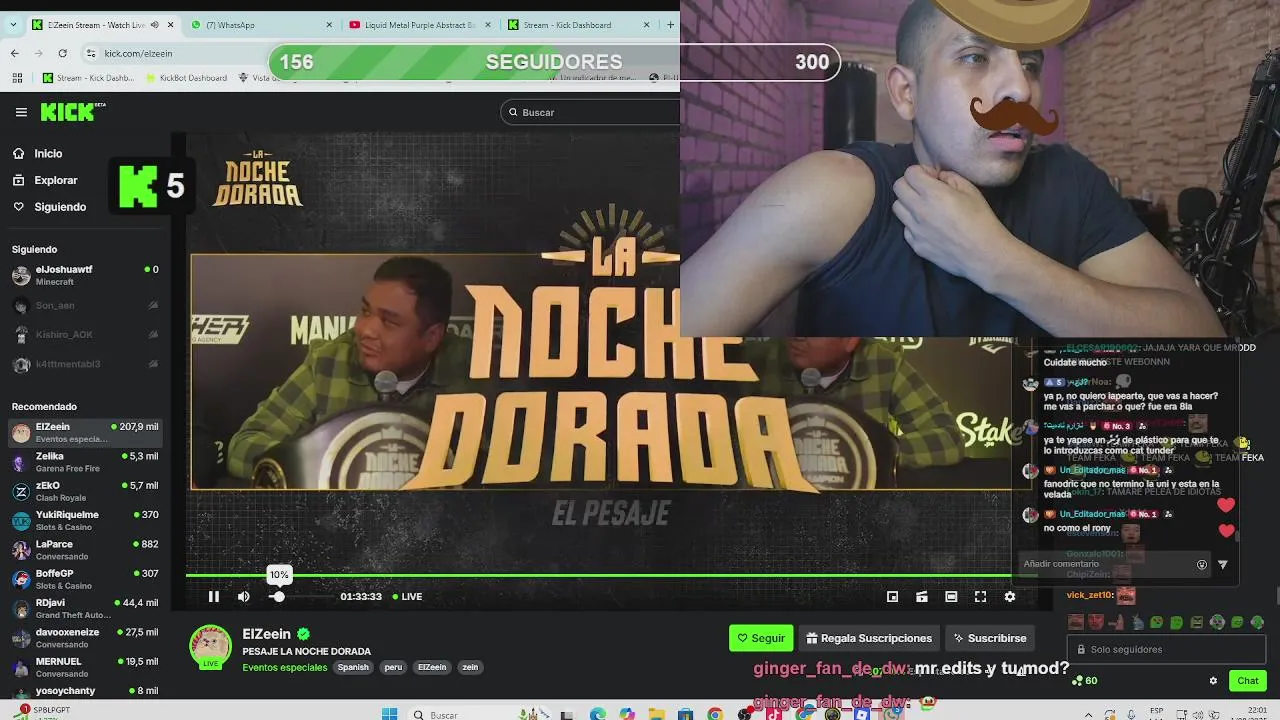The width and height of the screenshot is (1280, 720).
Task: Open site information icon in address bar
Action: 91,53
